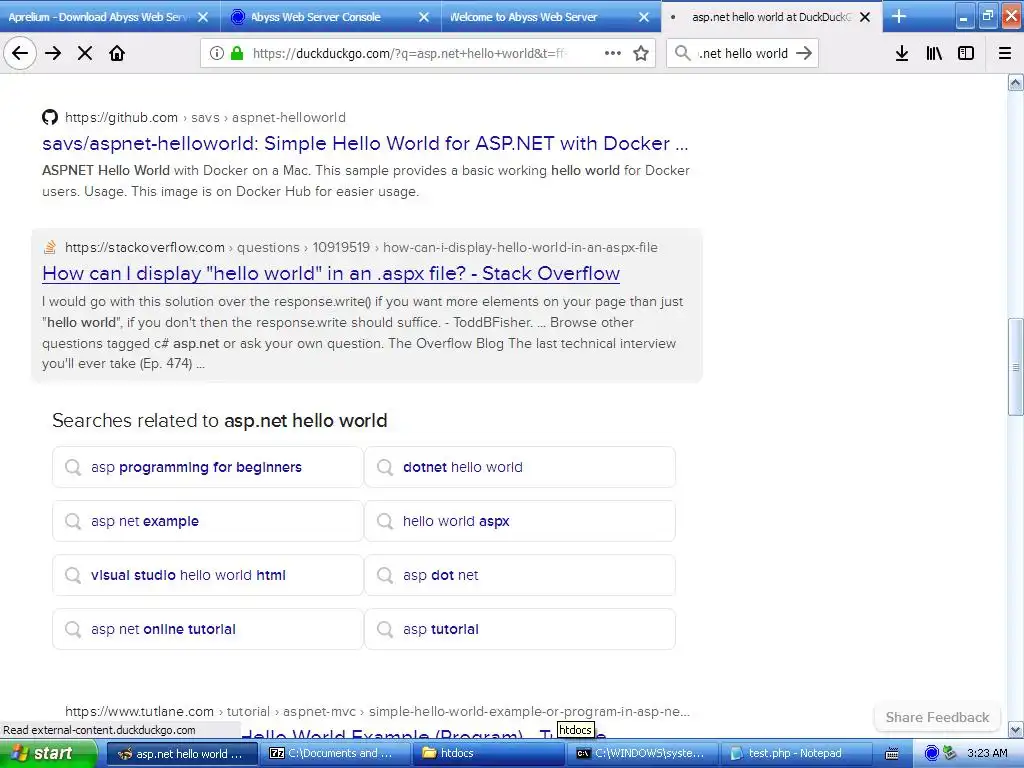Switch to Welcome to Abyss Web Server tab
Image resolution: width=1024 pixels, height=768 pixels.
523,17
